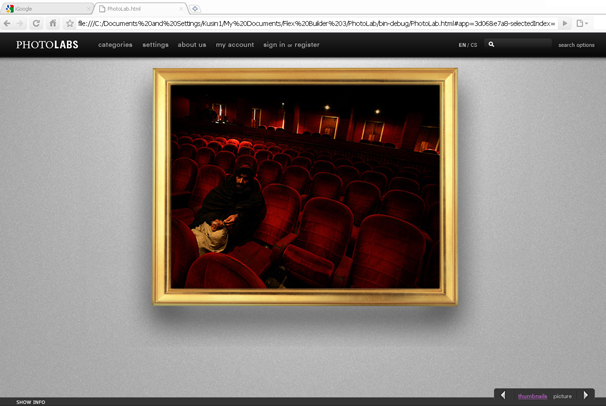Click the sign in or register link
Image resolution: width=606 pixels, height=406 pixels.
pyautogui.click(x=291, y=45)
